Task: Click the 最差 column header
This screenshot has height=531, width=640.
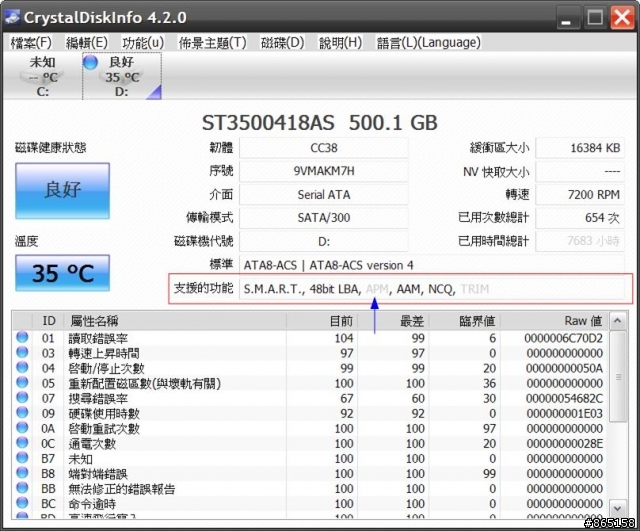Action: (393, 321)
